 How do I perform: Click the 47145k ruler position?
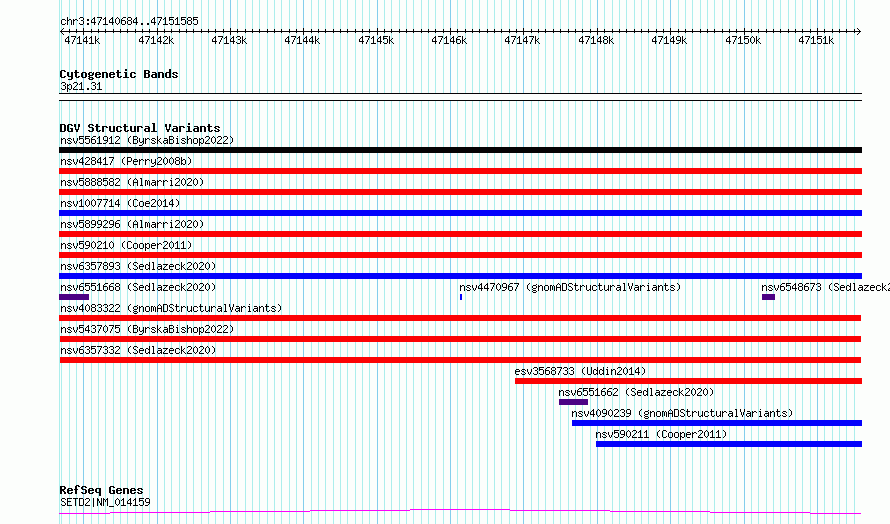[x=376, y=40]
